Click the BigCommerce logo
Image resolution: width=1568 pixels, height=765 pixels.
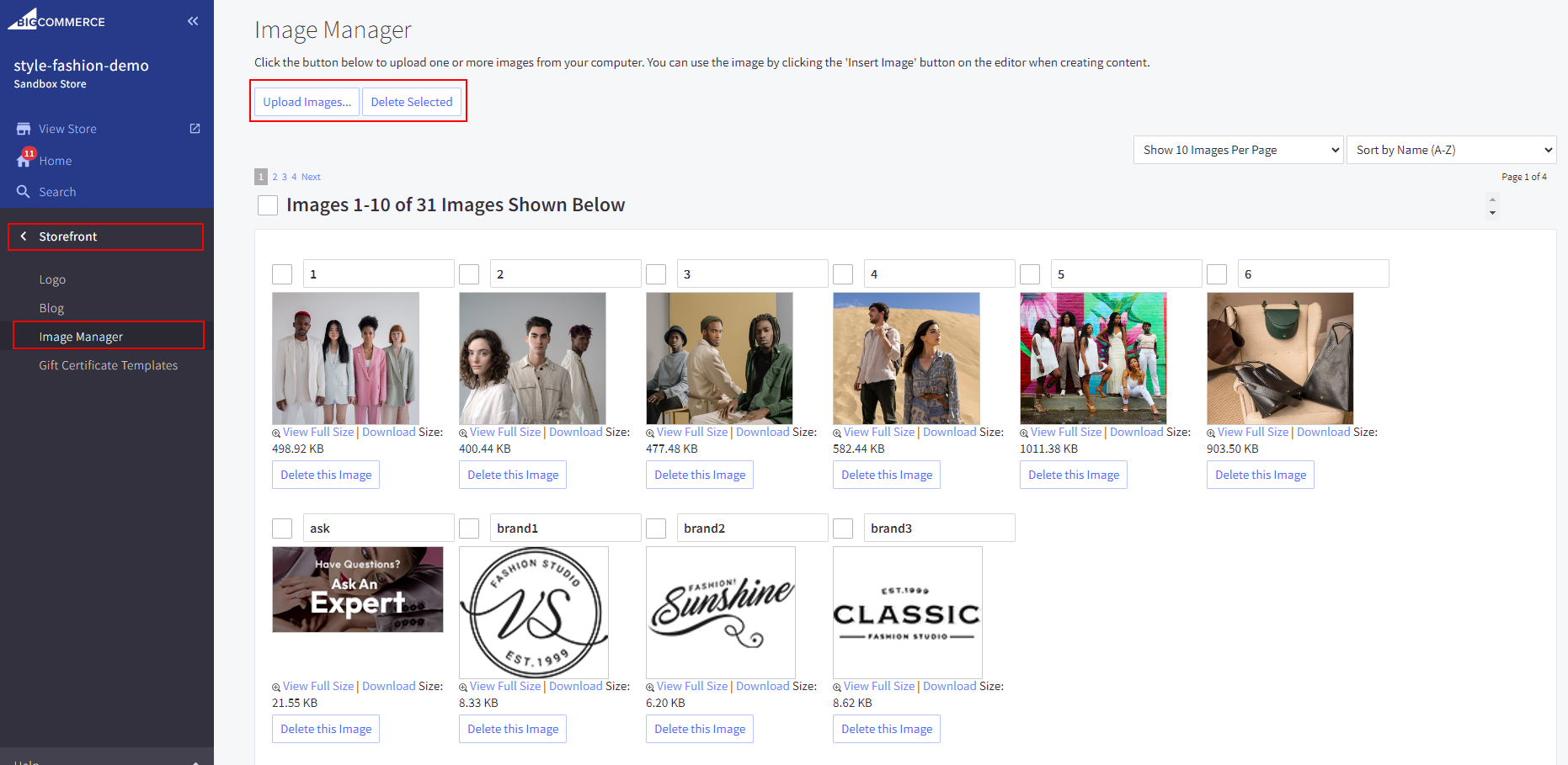(56, 20)
